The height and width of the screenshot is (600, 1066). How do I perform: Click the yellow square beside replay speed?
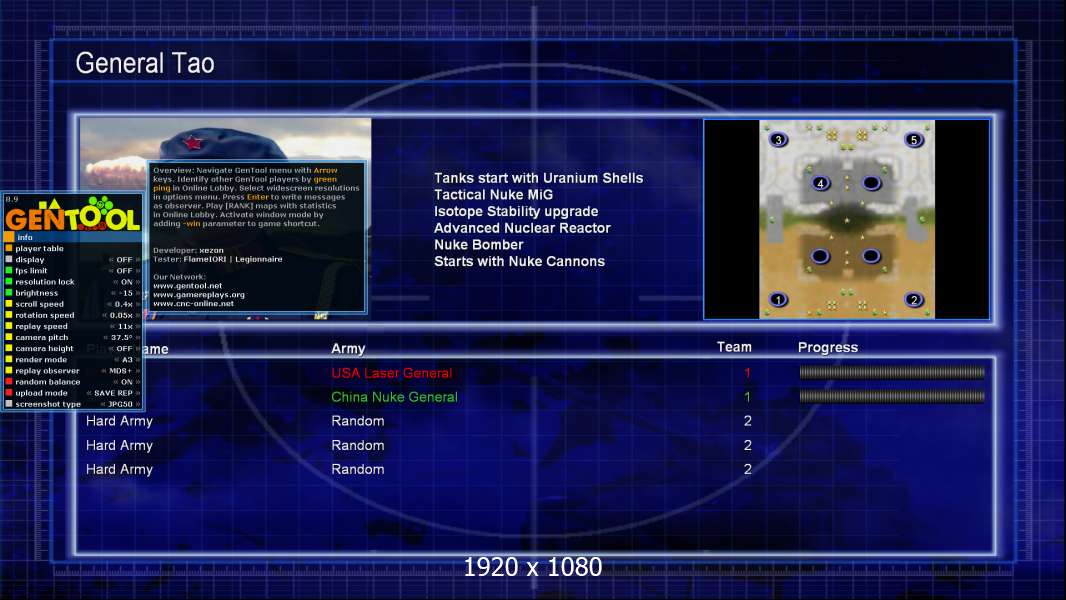tap(9, 326)
